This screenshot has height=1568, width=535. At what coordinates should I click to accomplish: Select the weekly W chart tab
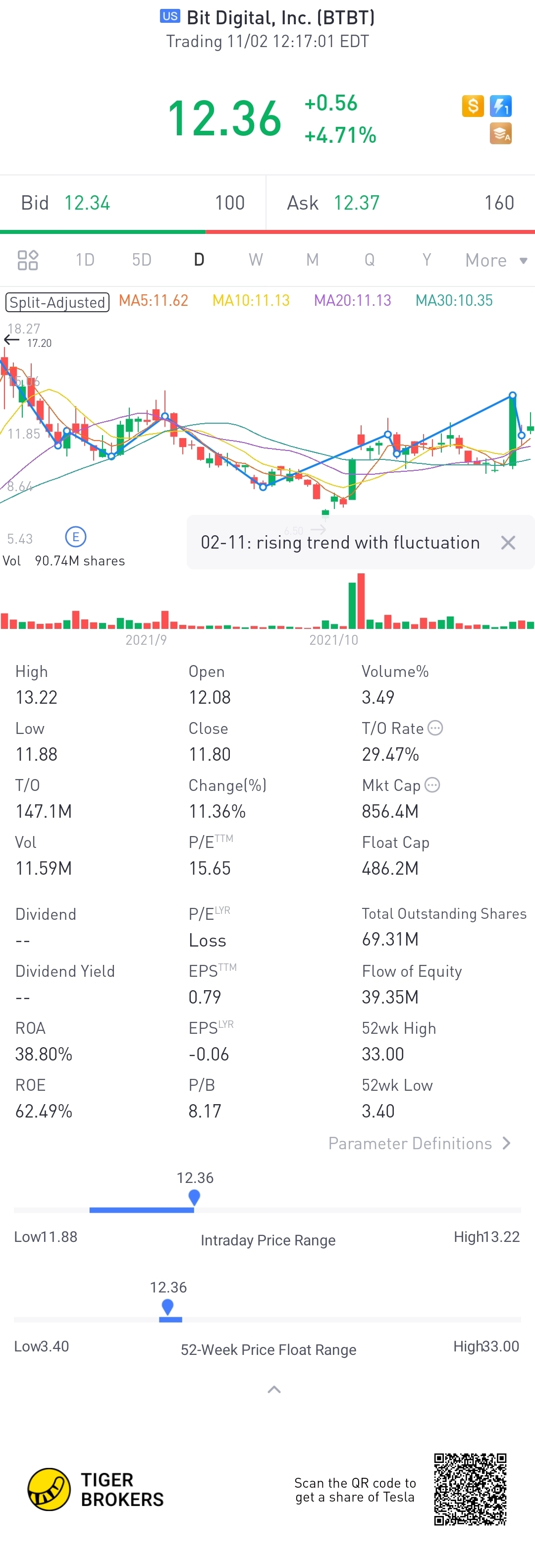[256, 260]
